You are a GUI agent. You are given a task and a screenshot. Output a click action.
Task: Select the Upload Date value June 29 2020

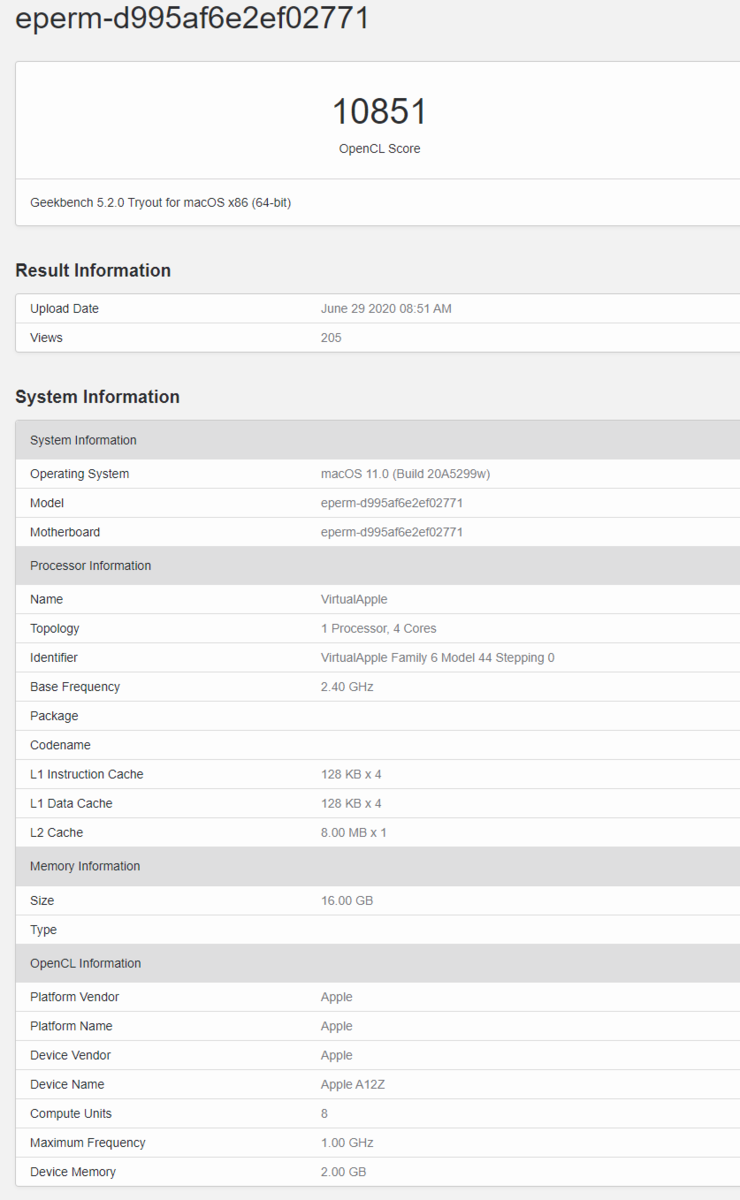pyautogui.click(x=386, y=309)
